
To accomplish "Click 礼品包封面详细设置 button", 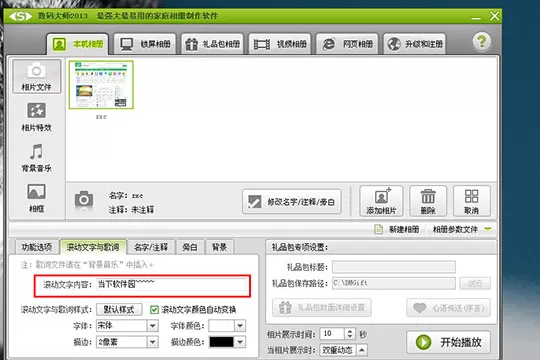I will pyautogui.click(x=322, y=308).
